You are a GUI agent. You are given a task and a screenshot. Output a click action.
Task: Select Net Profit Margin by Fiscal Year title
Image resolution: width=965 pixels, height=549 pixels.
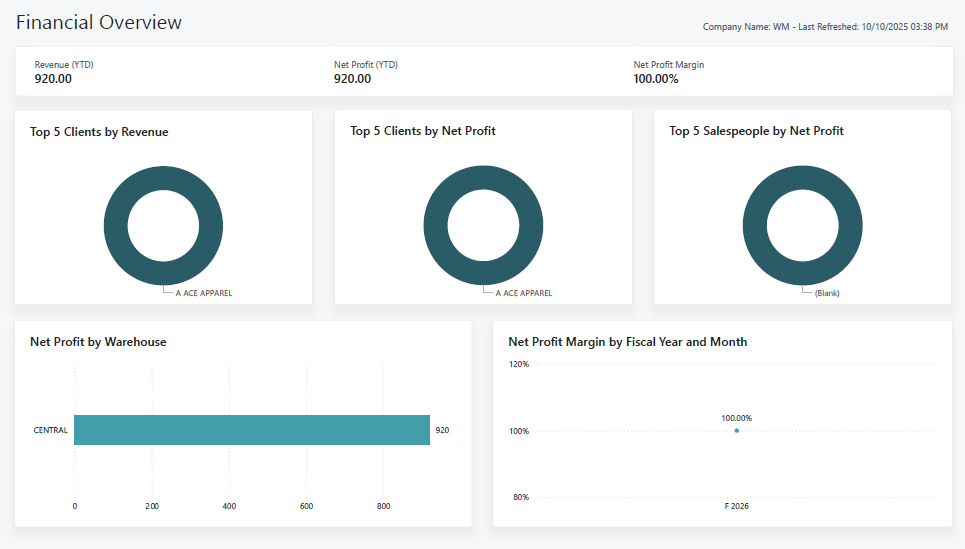click(x=627, y=342)
